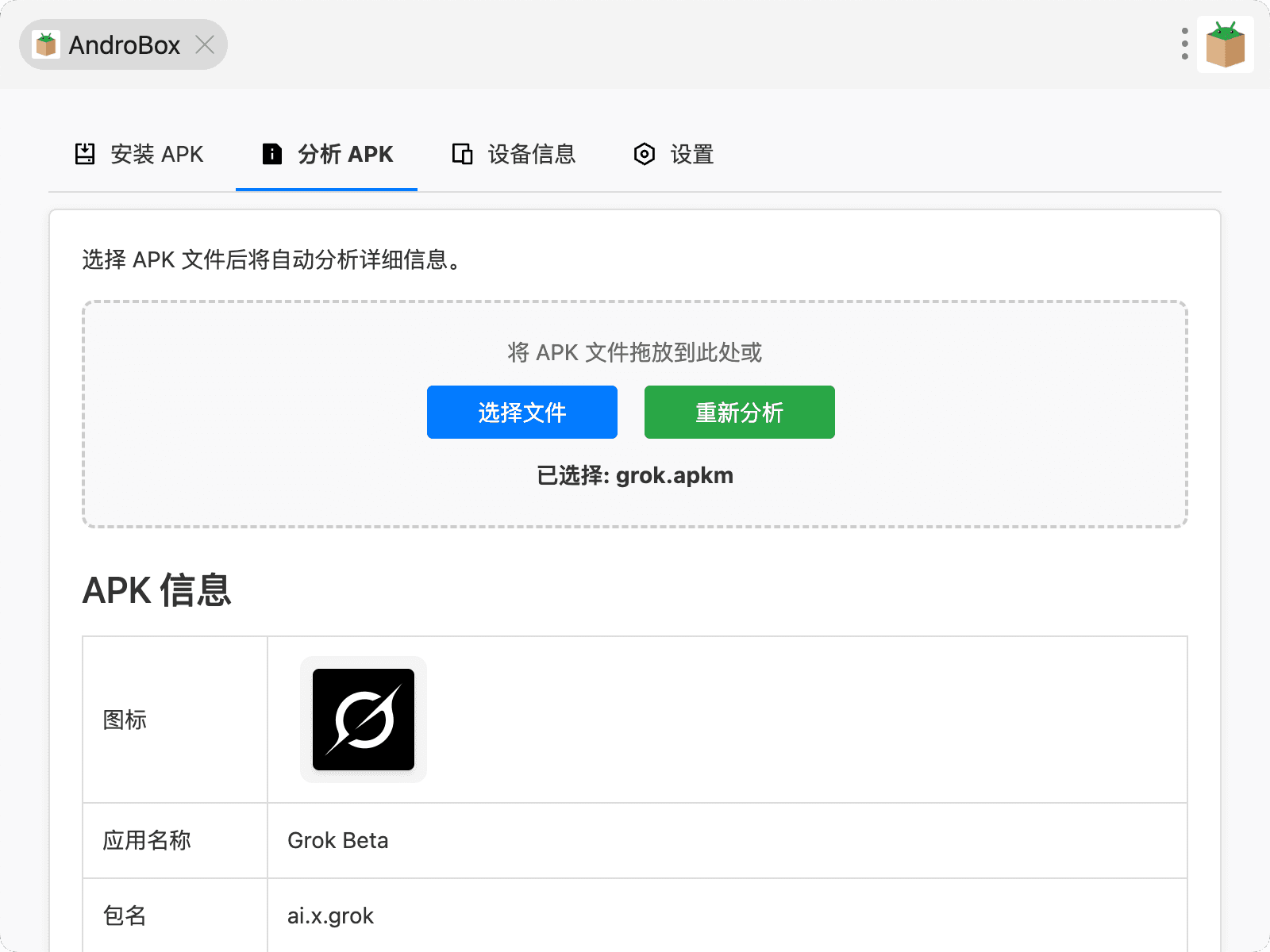Click the device info devices icon
Screen dimensions: 1270x952
point(462,154)
